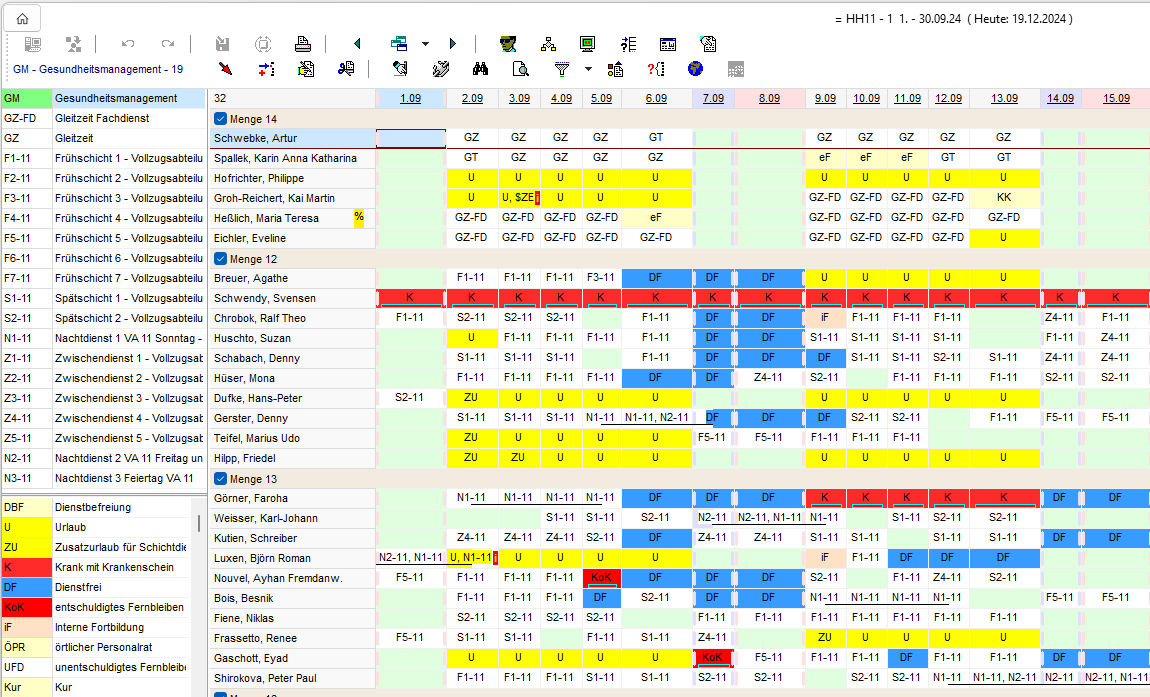Toggle the Menge 12 checkbox
Screen dimensions: 1150x697
(221, 259)
